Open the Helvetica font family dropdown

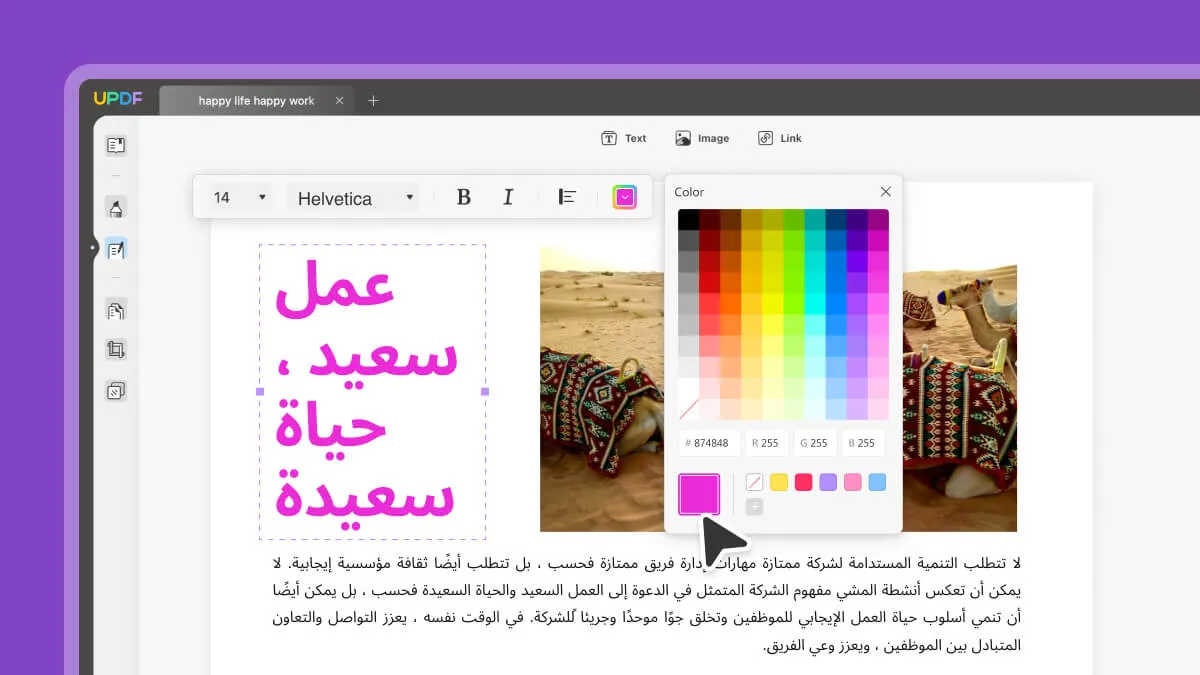tap(354, 196)
